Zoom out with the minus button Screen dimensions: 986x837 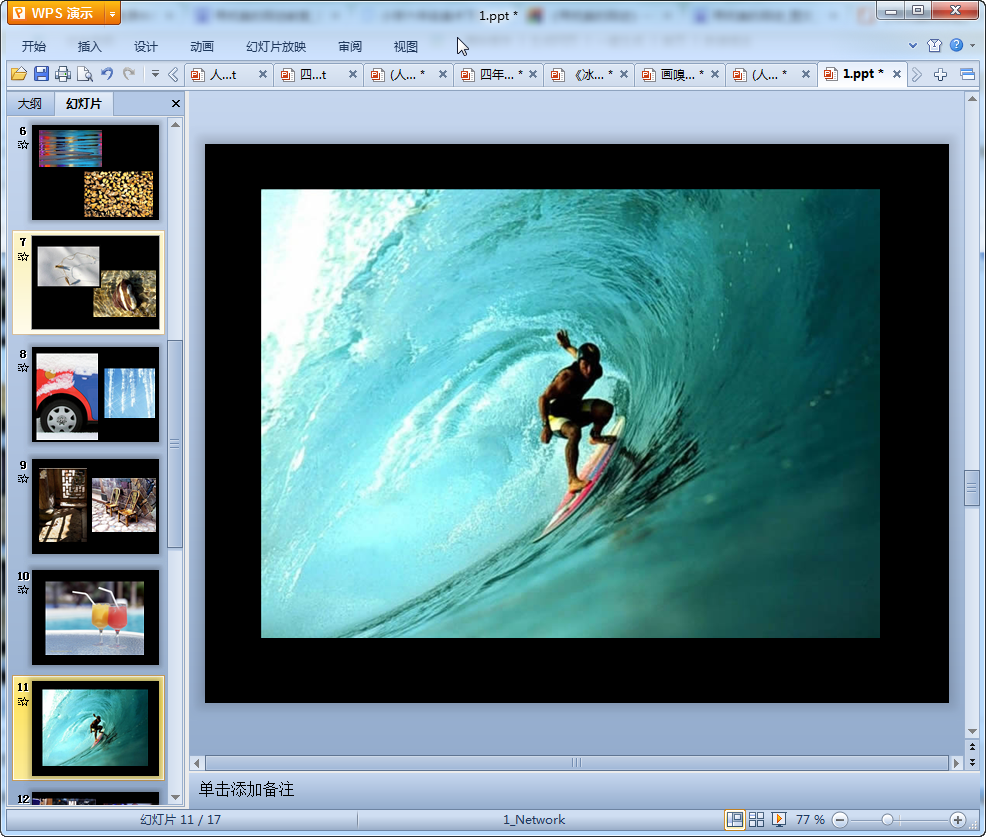pyautogui.click(x=840, y=820)
